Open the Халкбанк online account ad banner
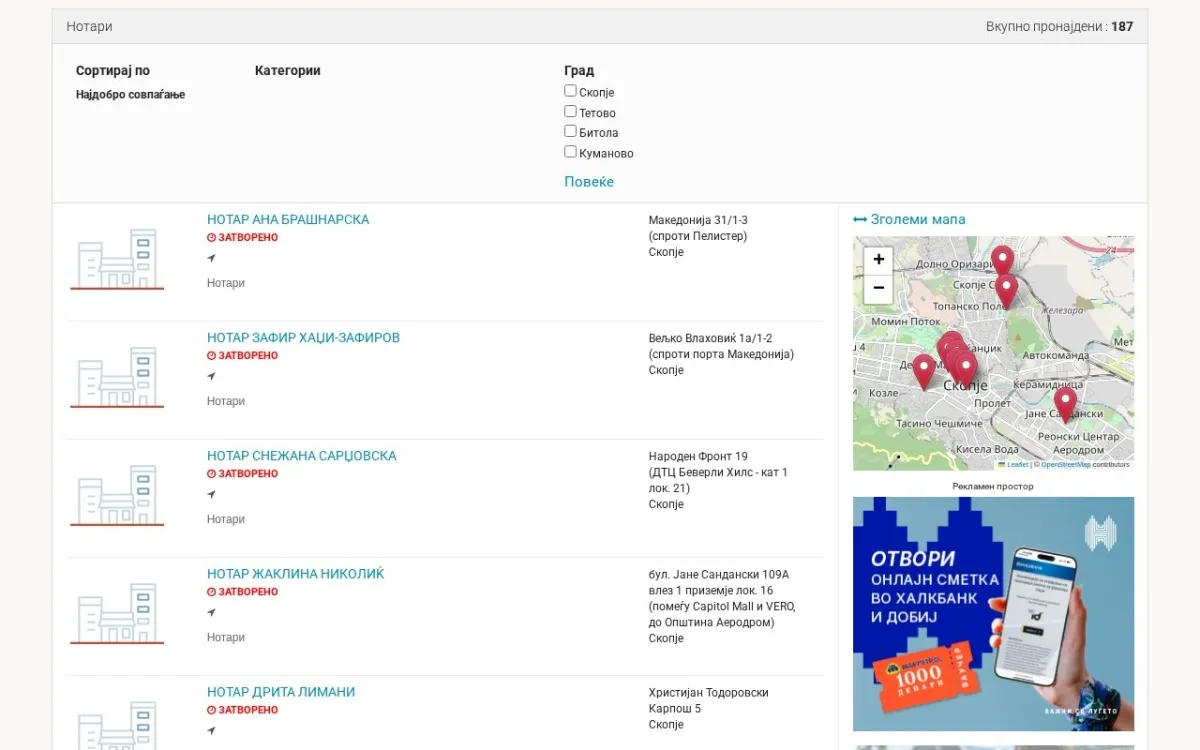The image size is (1200, 750). [x=993, y=614]
